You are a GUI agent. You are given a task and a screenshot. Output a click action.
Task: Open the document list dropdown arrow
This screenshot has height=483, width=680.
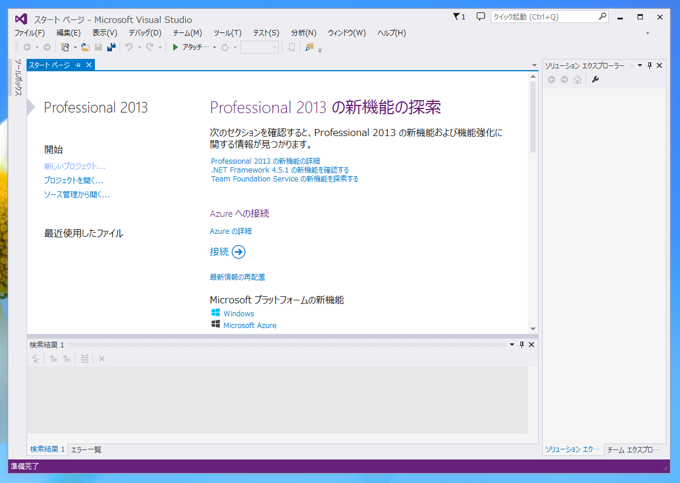pyautogui.click(x=534, y=65)
